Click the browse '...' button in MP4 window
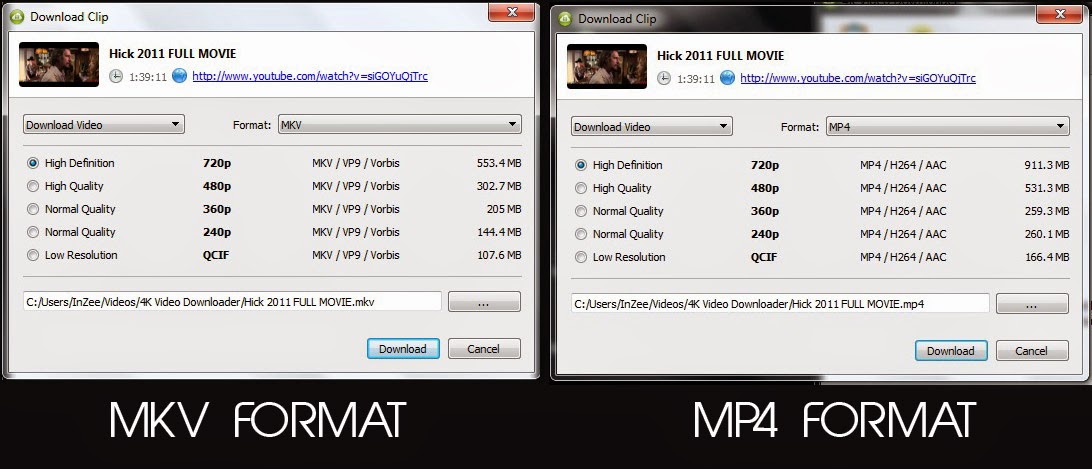The width and height of the screenshot is (1092, 469). point(1032,304)
